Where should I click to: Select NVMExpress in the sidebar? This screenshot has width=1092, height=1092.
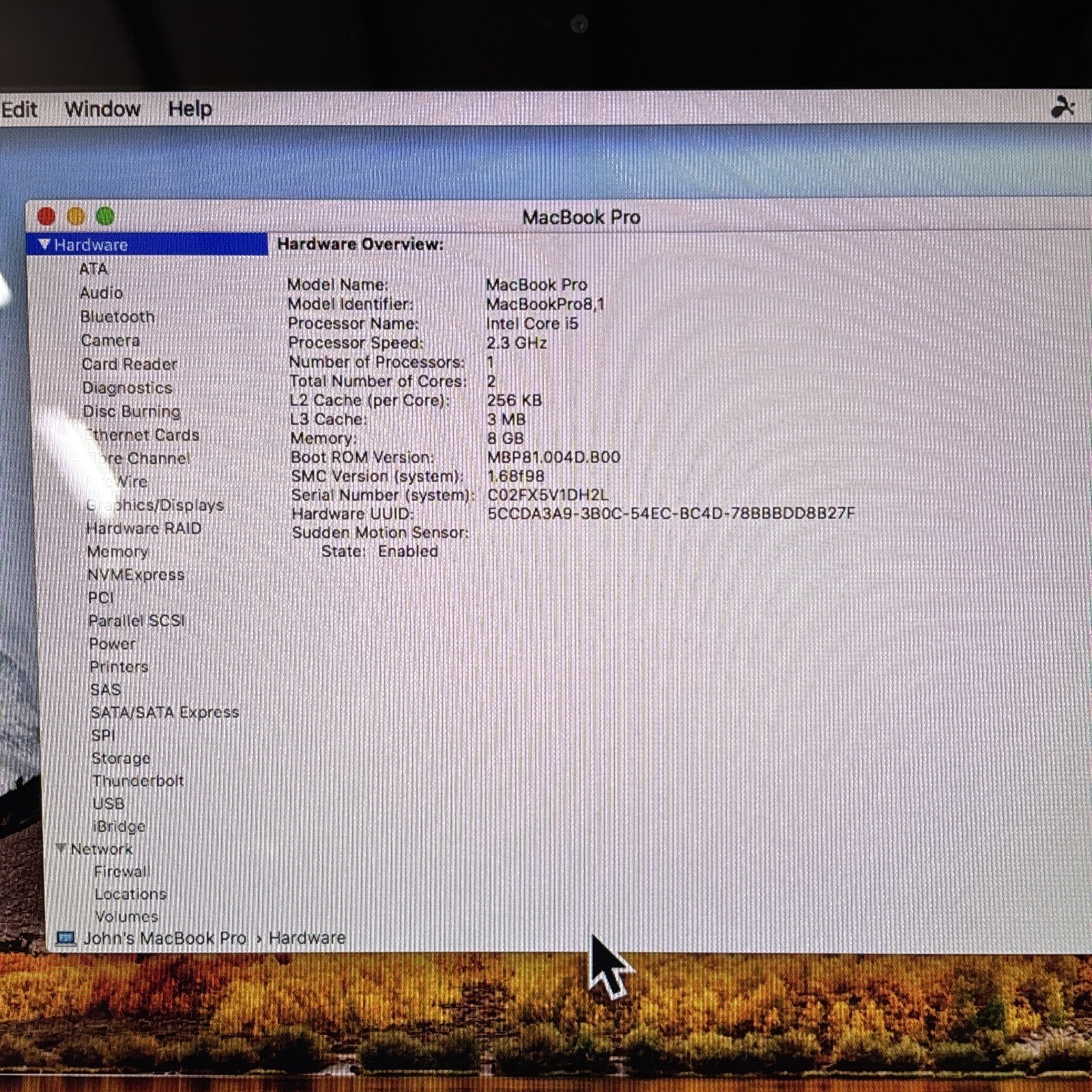click(136, 575)
